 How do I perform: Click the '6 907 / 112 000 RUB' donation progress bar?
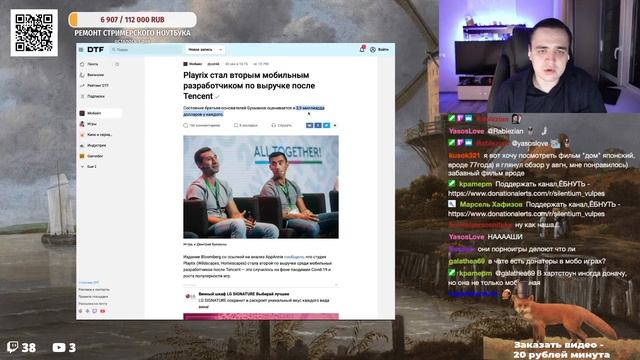(x=132, y=20)
